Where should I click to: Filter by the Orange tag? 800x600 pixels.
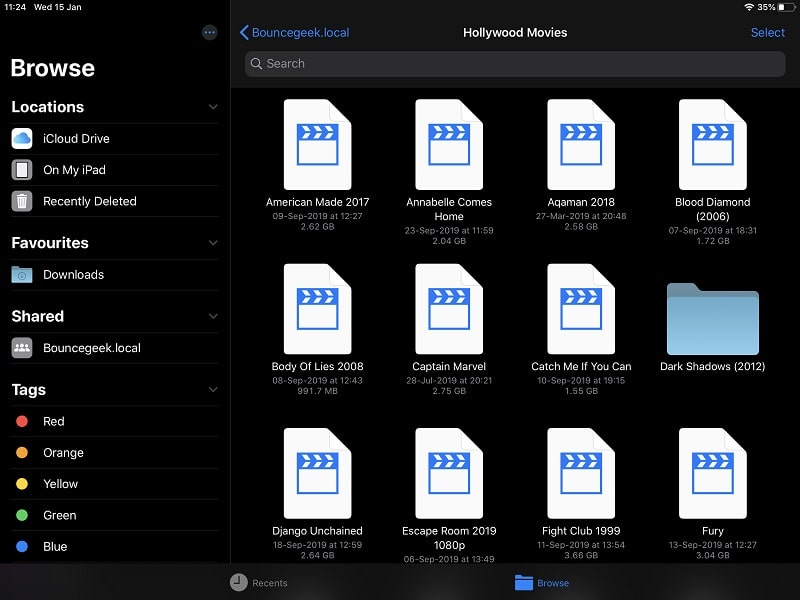pyautogui.click(x=115, y=453)
